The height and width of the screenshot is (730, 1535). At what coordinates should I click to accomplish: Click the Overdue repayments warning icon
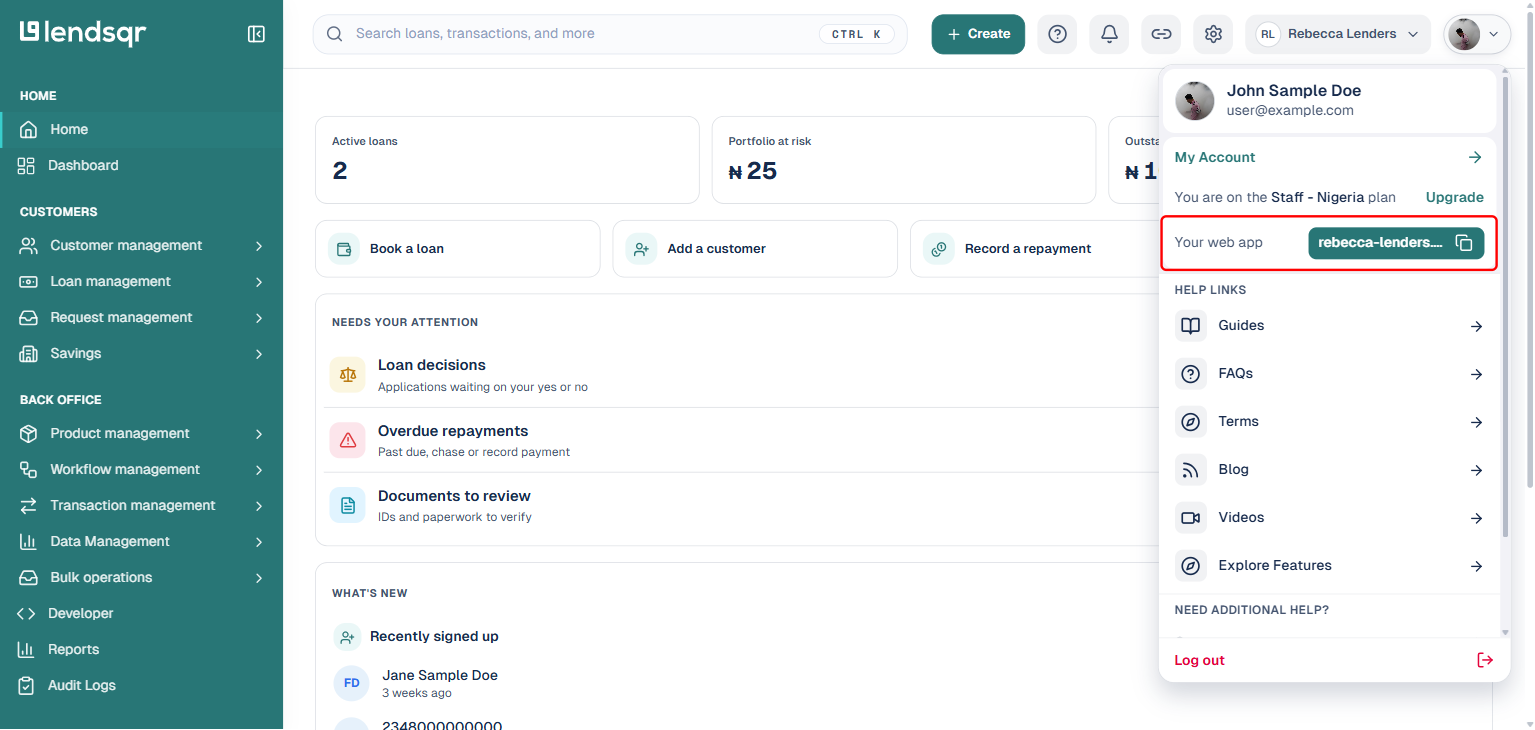[x=348, y=440]
